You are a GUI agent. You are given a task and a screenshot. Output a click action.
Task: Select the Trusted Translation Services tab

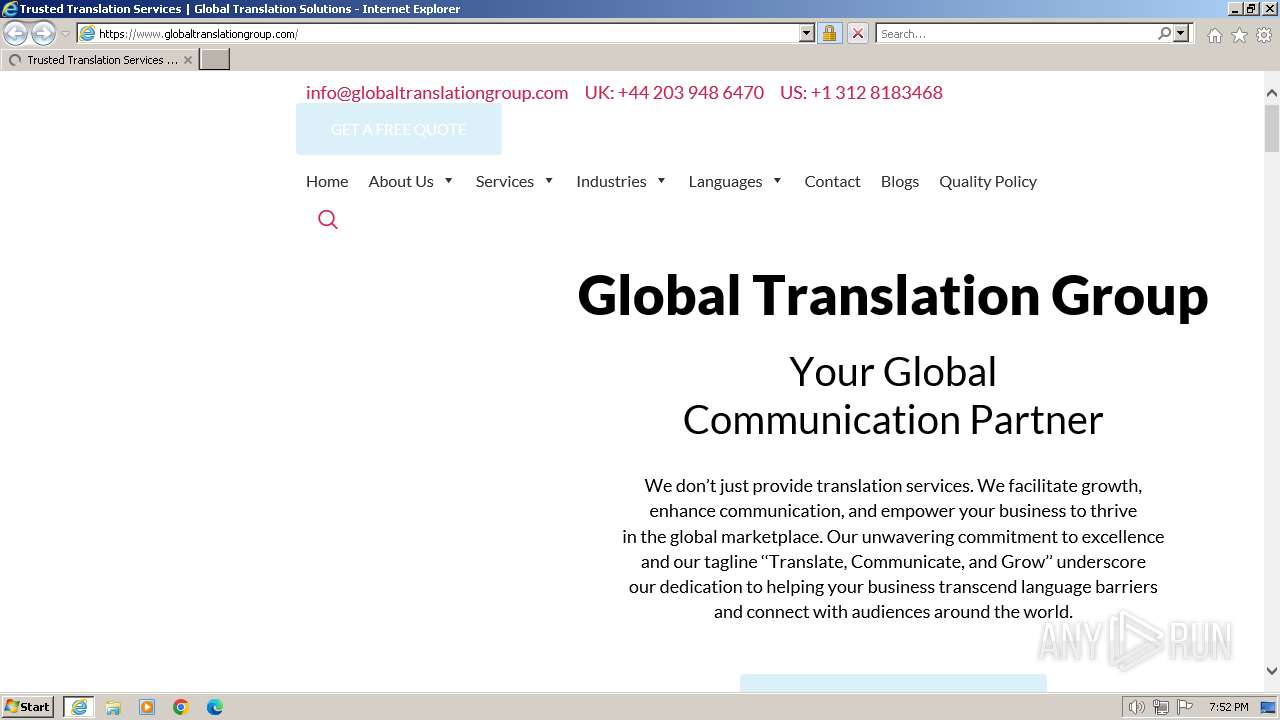[99, 60]
